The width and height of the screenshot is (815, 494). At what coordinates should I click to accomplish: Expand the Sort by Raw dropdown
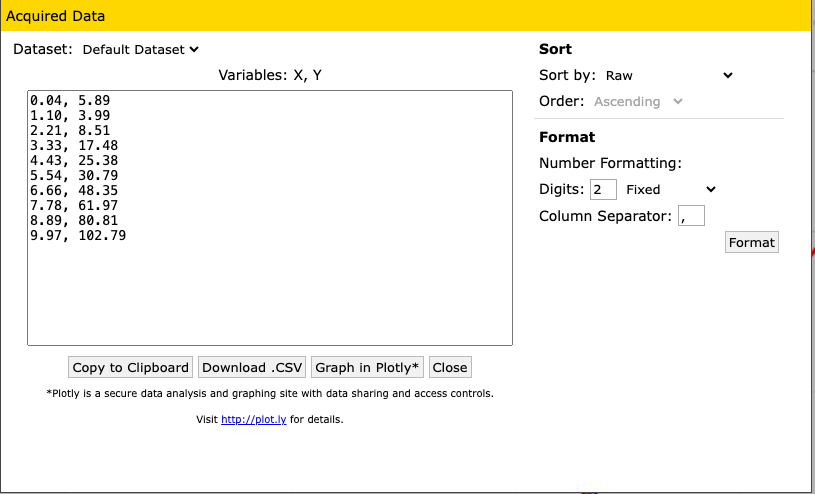(x=668, y=75)
